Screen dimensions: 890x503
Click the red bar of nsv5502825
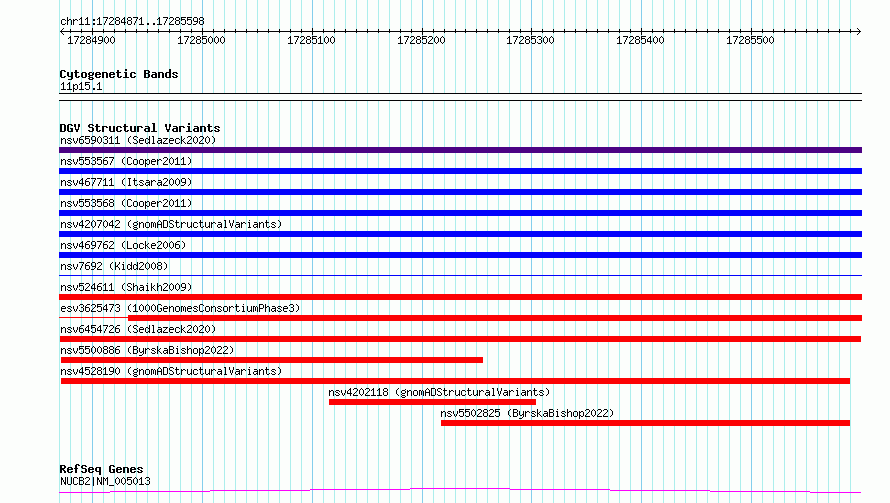pyautogui.click(x=645, y=423)
